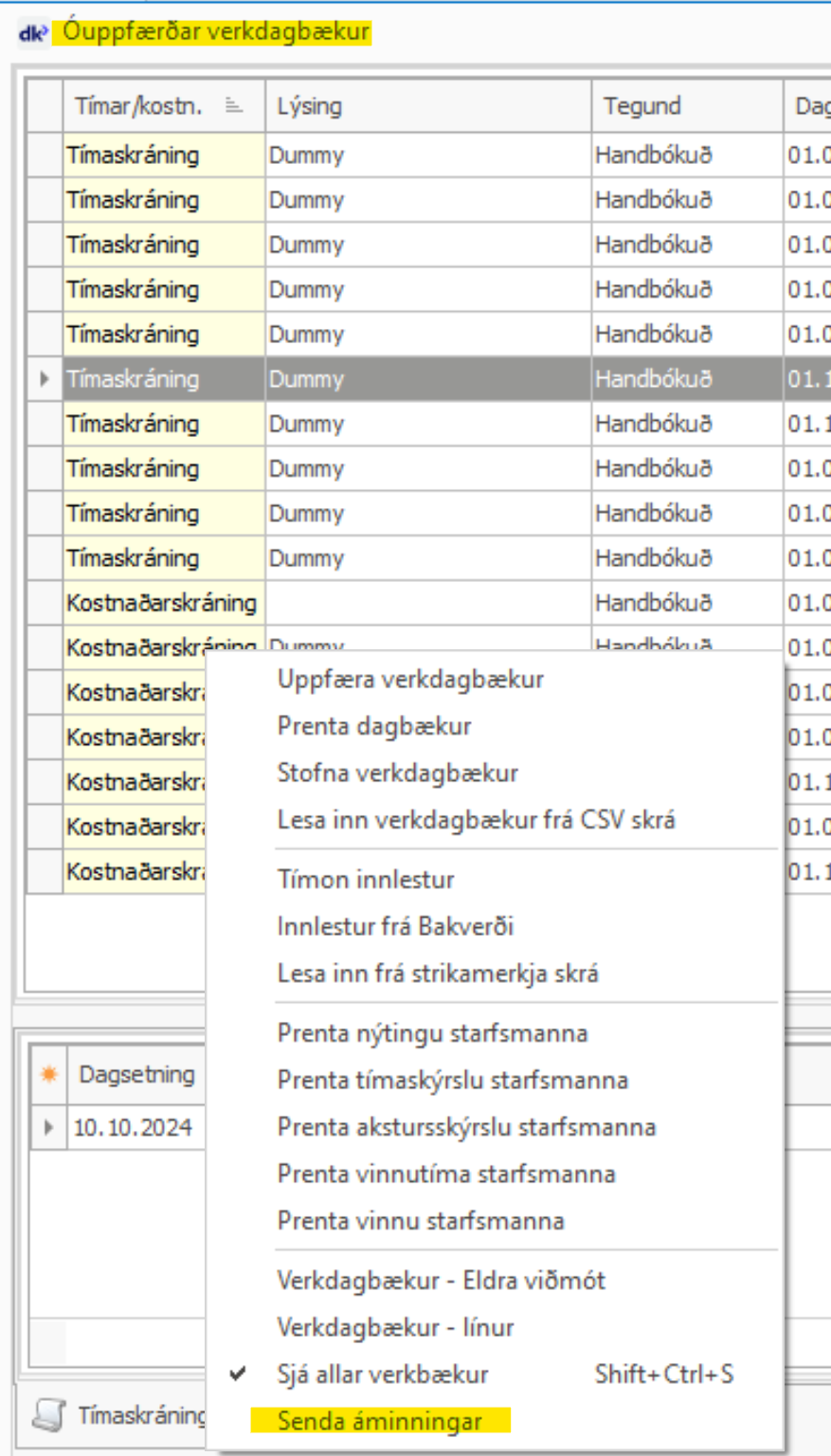The width and height of the screenshot is (831, 1456).
Task: Click the row indicator arrow of selected row
Action: tap(45, 379)
